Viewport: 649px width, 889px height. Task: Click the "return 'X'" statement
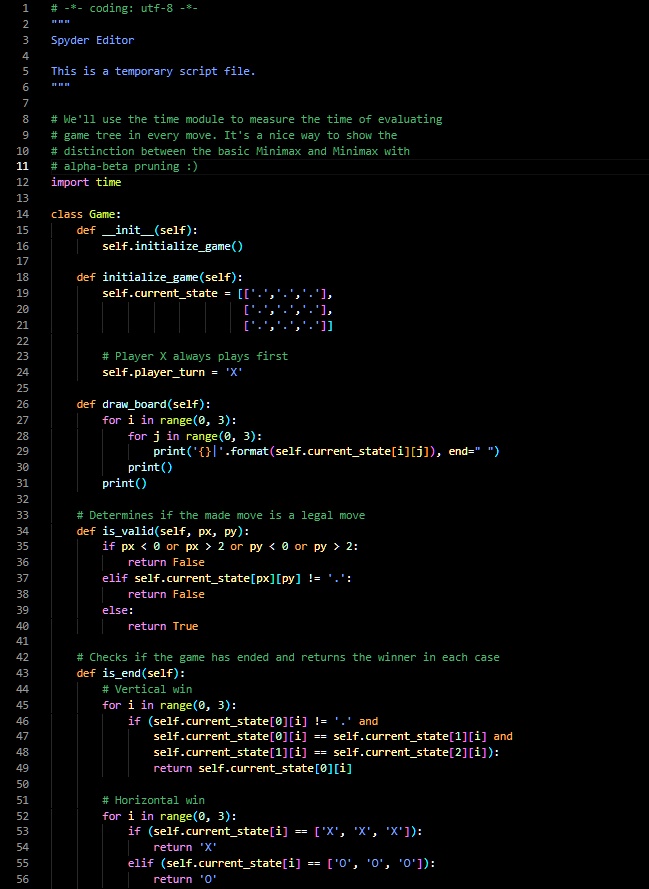(185, 847)
